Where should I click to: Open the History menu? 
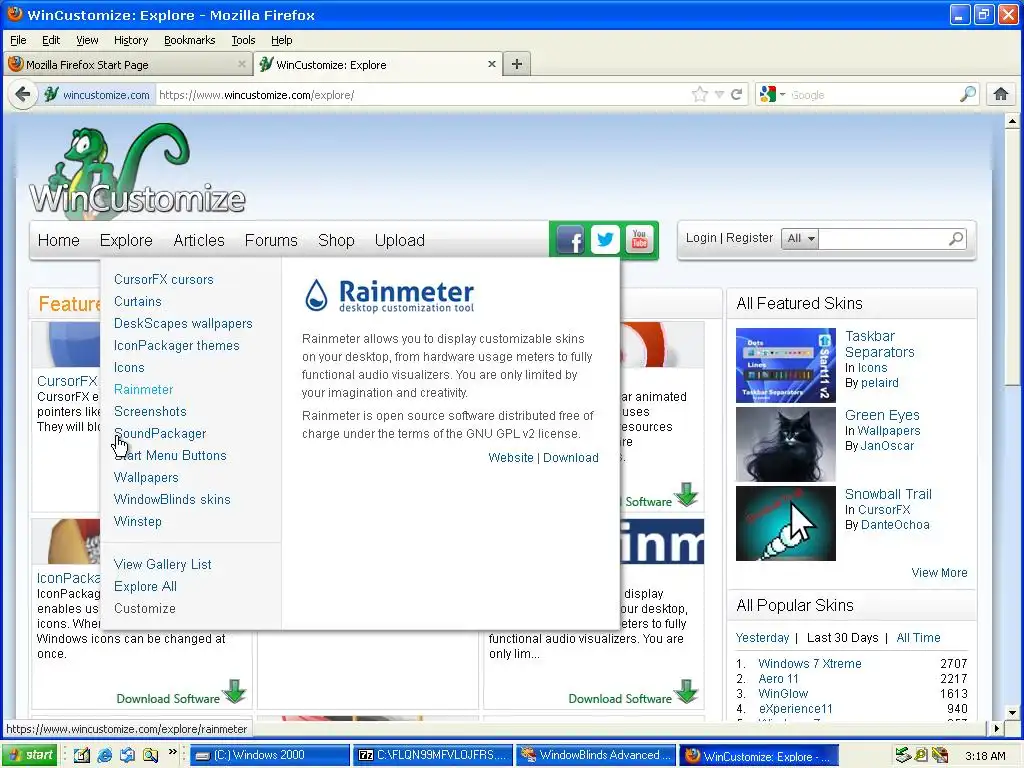tap(131, 40)
